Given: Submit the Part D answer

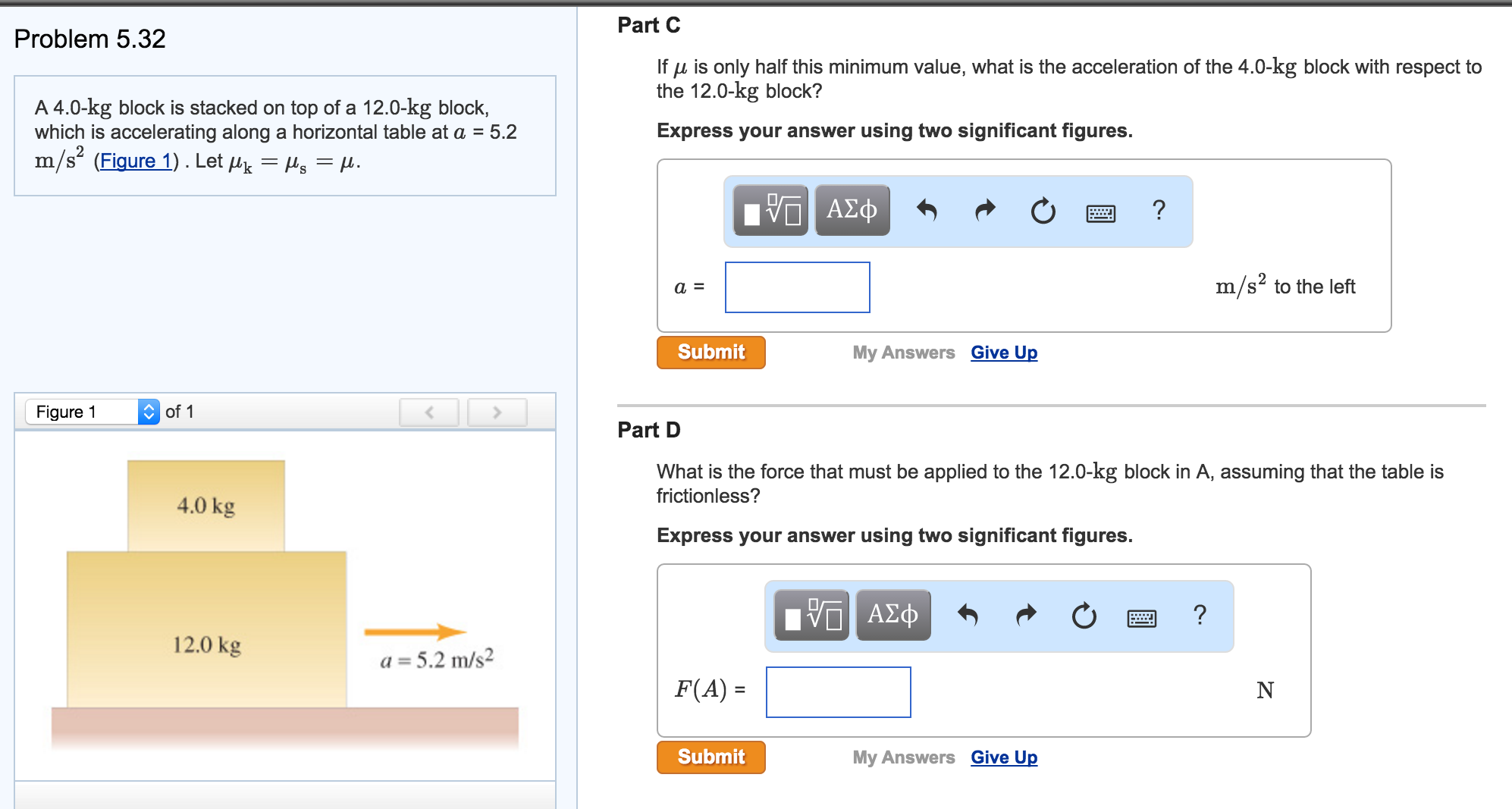Looking at the screenshot, I should [x=711, y=757].
